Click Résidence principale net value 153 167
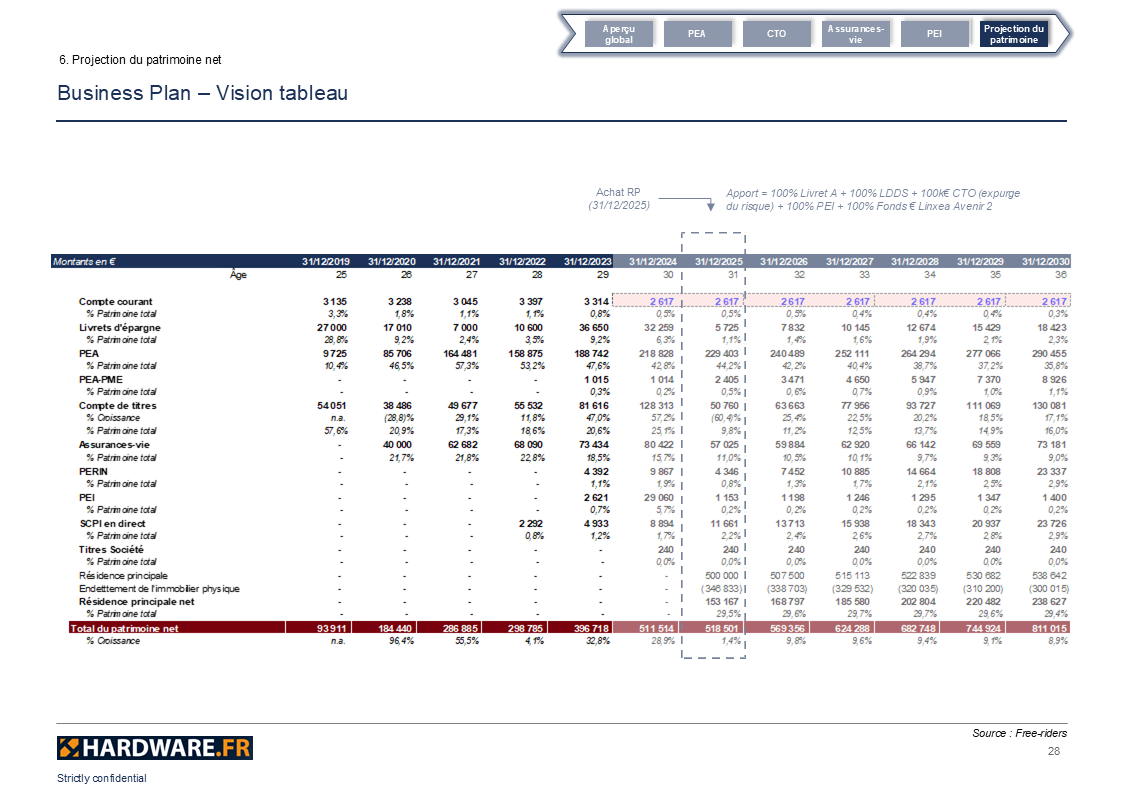Image resolution: width=1123 pixels, height=794 pixels. click(x=721, y=601)
